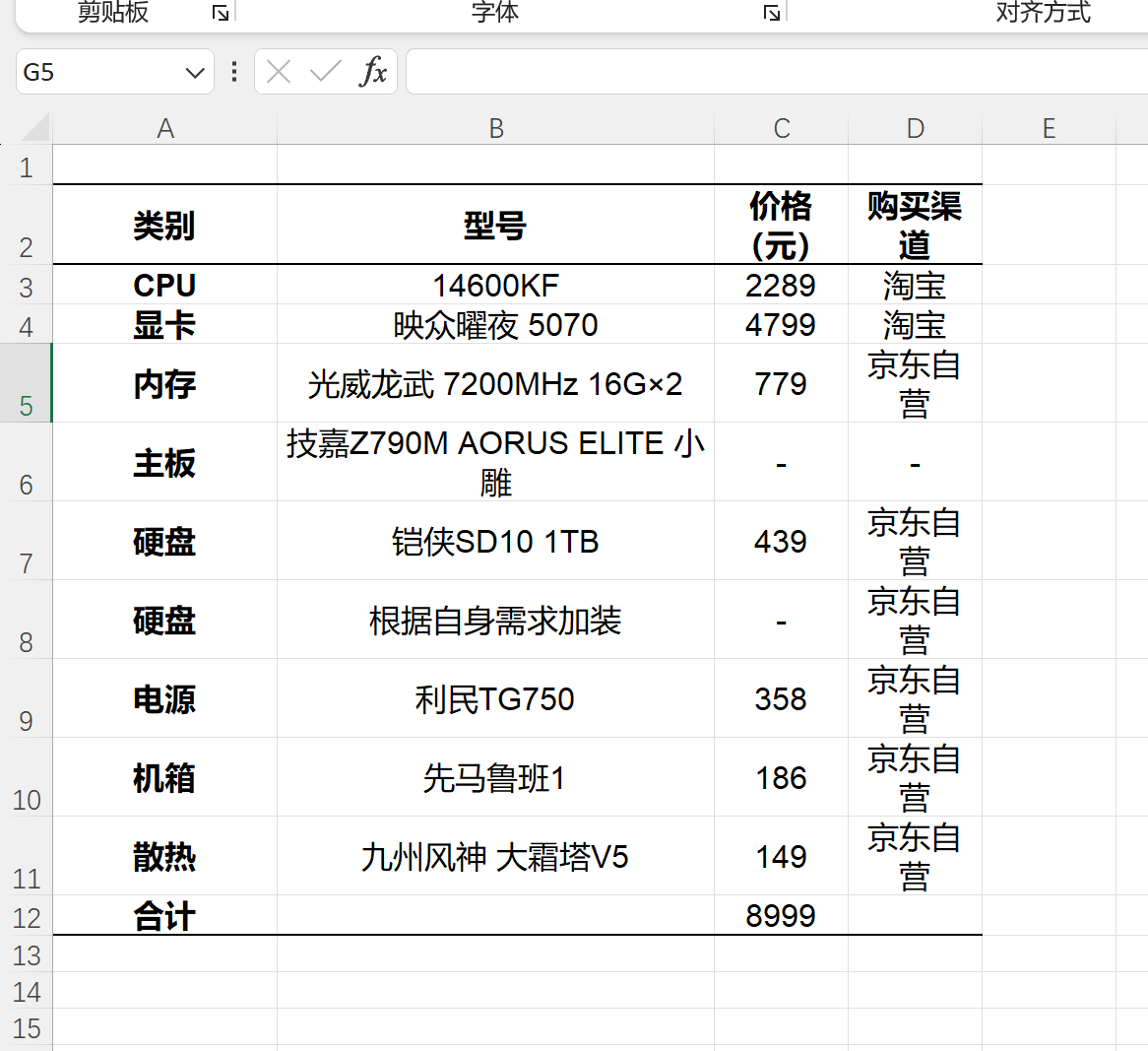Select row 15 header
The width and height of the screenshot is (1148, 1051).
pyautogui.click(x=27, y=1027)
